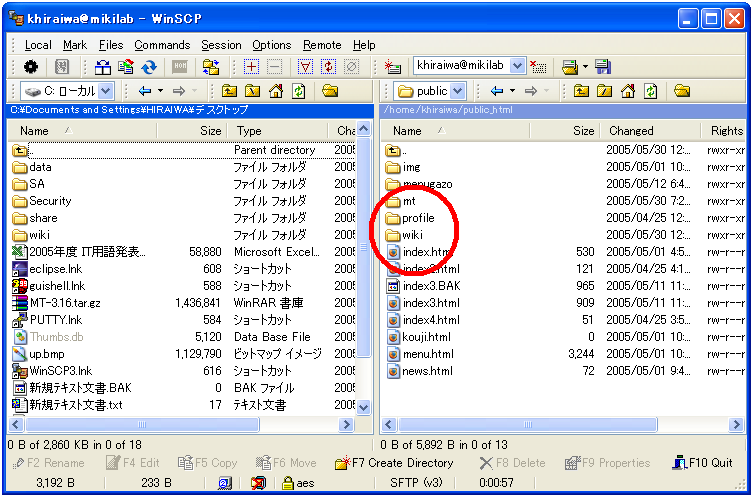Click the Open Saved Session folder icon
Viewport: 751px width, 498px height.
coord(569,67)
